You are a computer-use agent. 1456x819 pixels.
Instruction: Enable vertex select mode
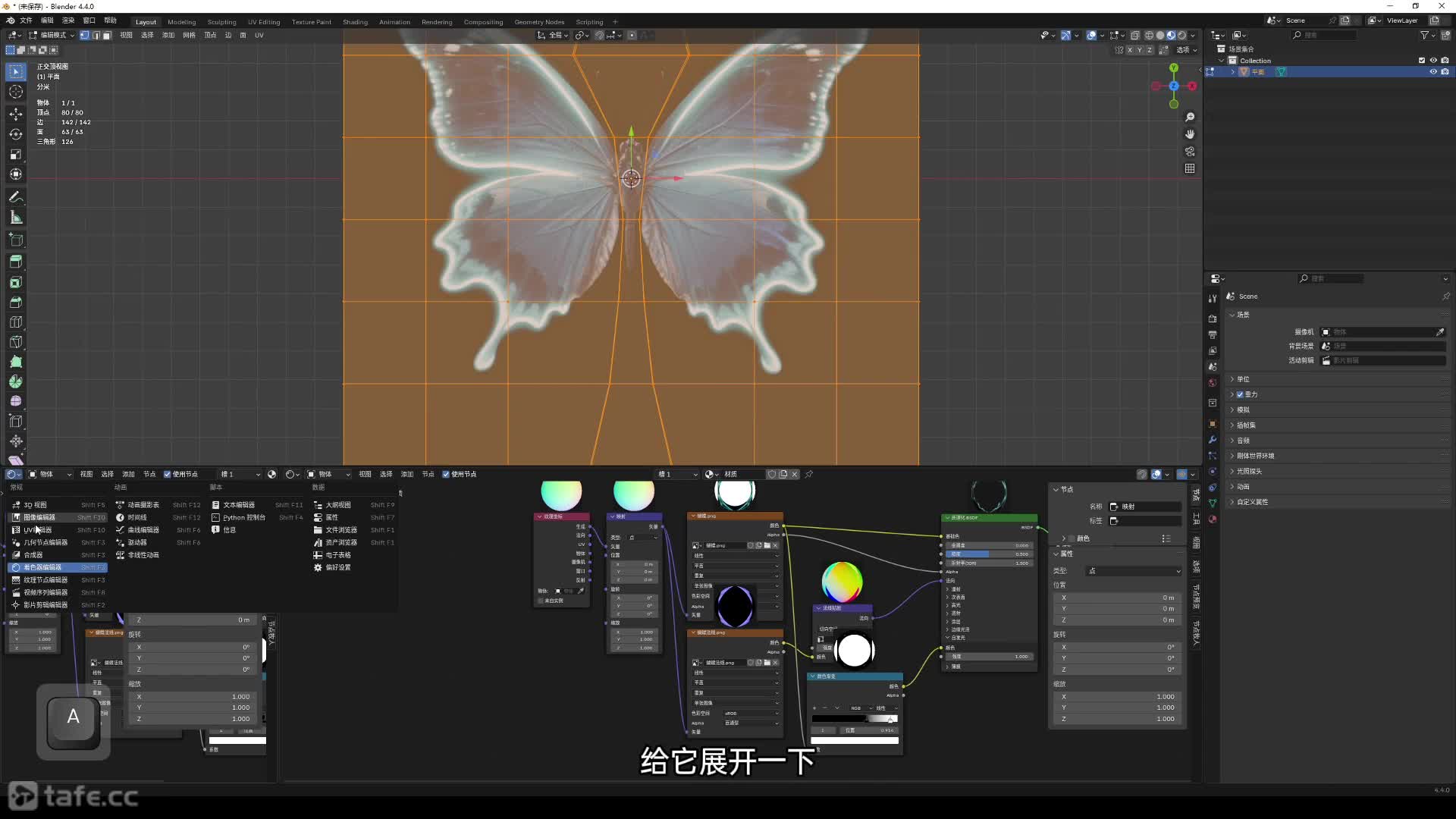pyautogui.click(x=84, y=35)
